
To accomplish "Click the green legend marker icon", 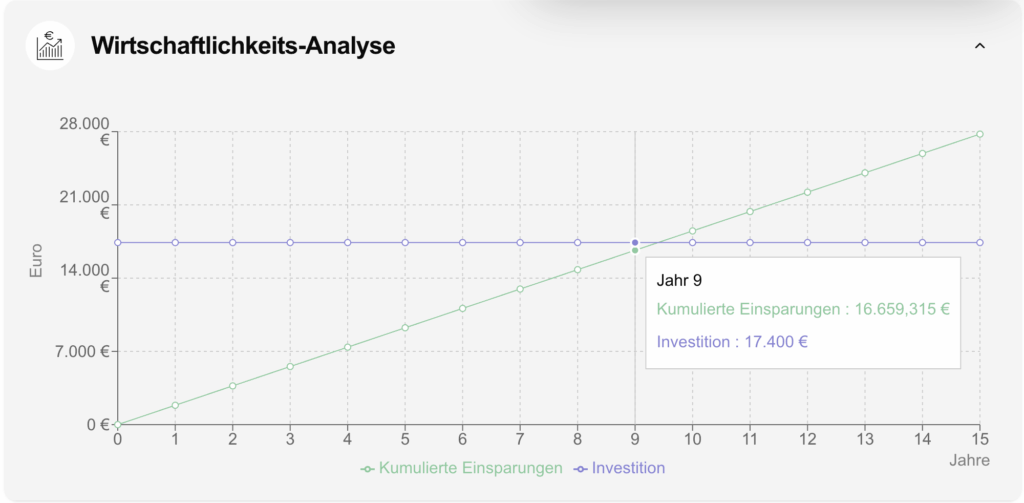I will (x=368, y=468).
